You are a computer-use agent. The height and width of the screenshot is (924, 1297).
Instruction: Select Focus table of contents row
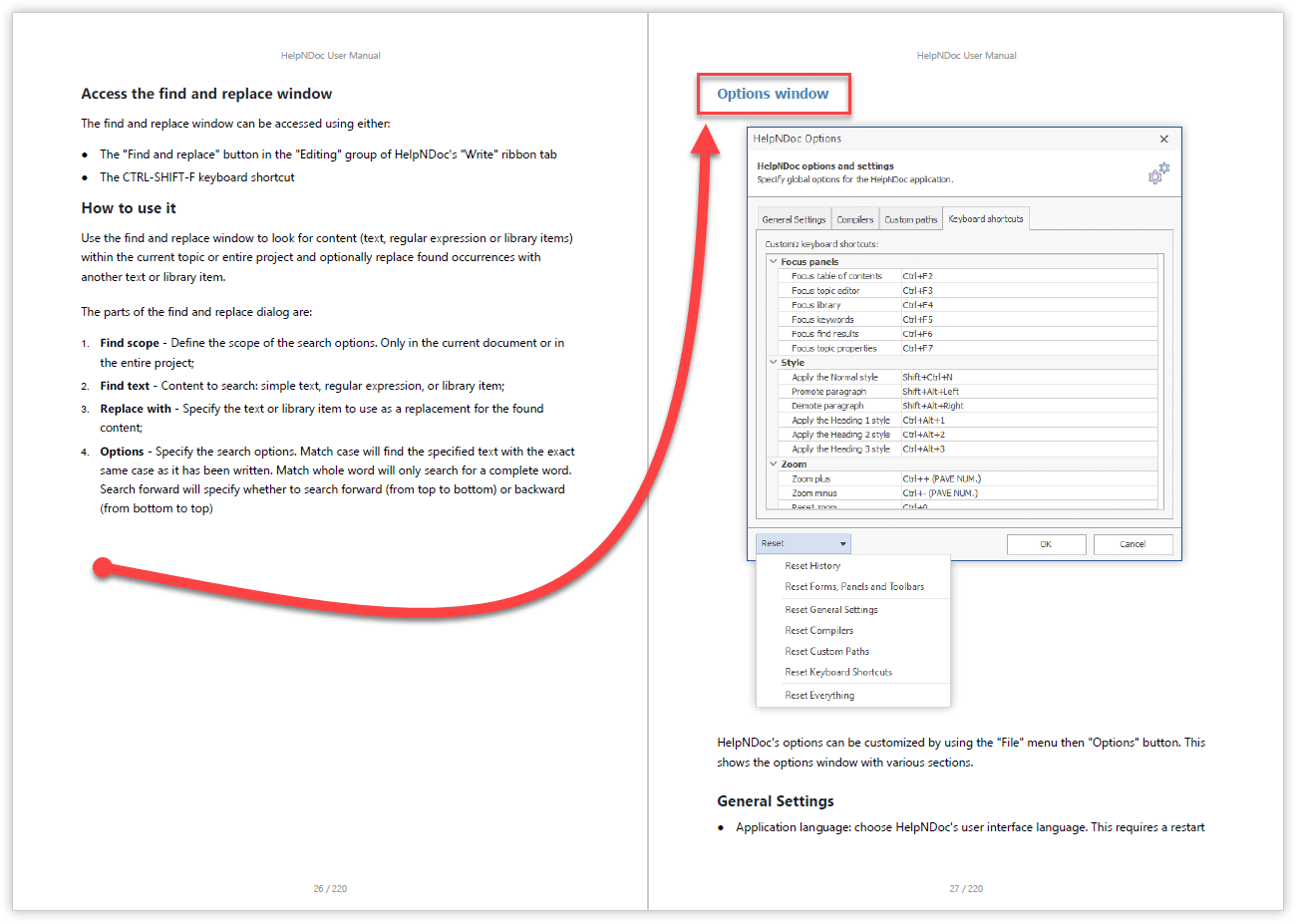[968, 276]
